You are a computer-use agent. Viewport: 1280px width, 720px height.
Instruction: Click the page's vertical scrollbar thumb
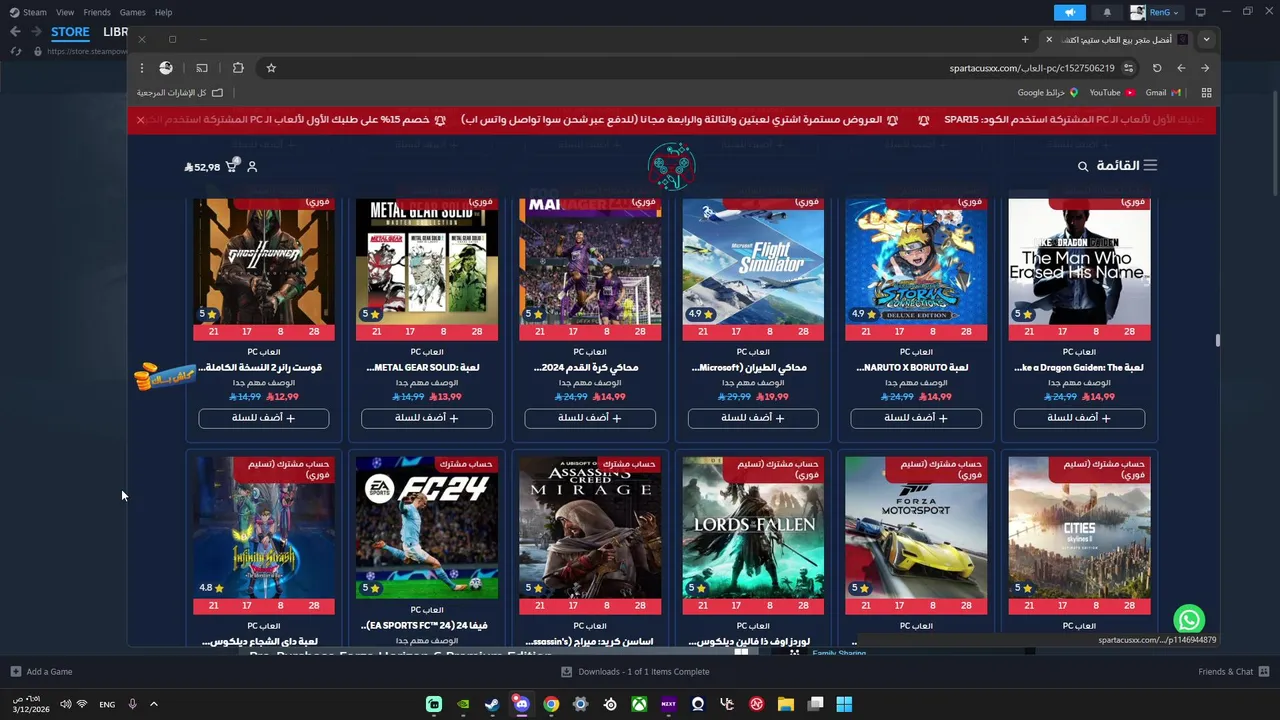point(1217,341)
